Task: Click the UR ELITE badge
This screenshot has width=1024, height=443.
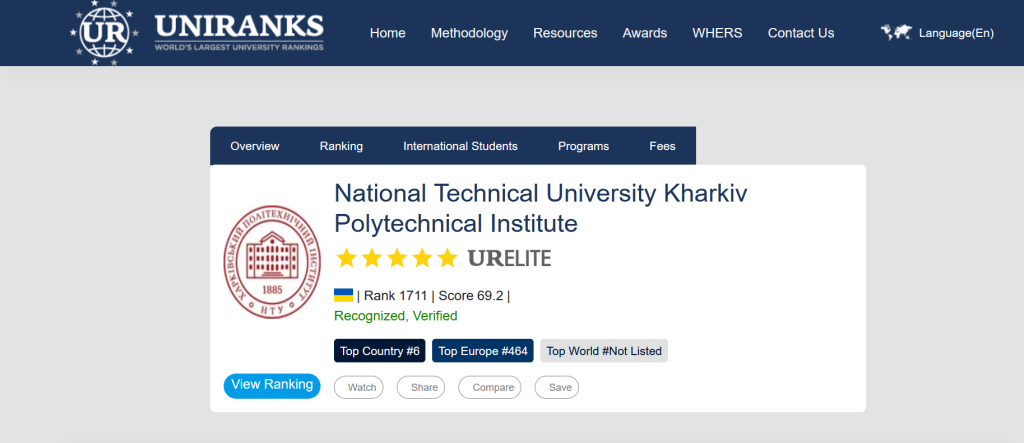Action: [x=509, y=258]
